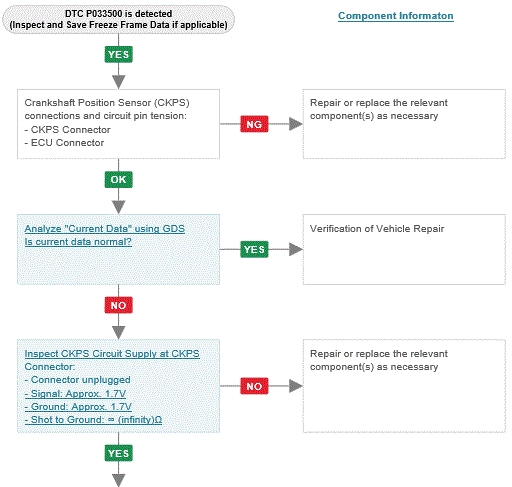This screenshot has width=512, height=487.
Task: Click the Signal: Approx. 1.7V link
Action: (75, 394)
